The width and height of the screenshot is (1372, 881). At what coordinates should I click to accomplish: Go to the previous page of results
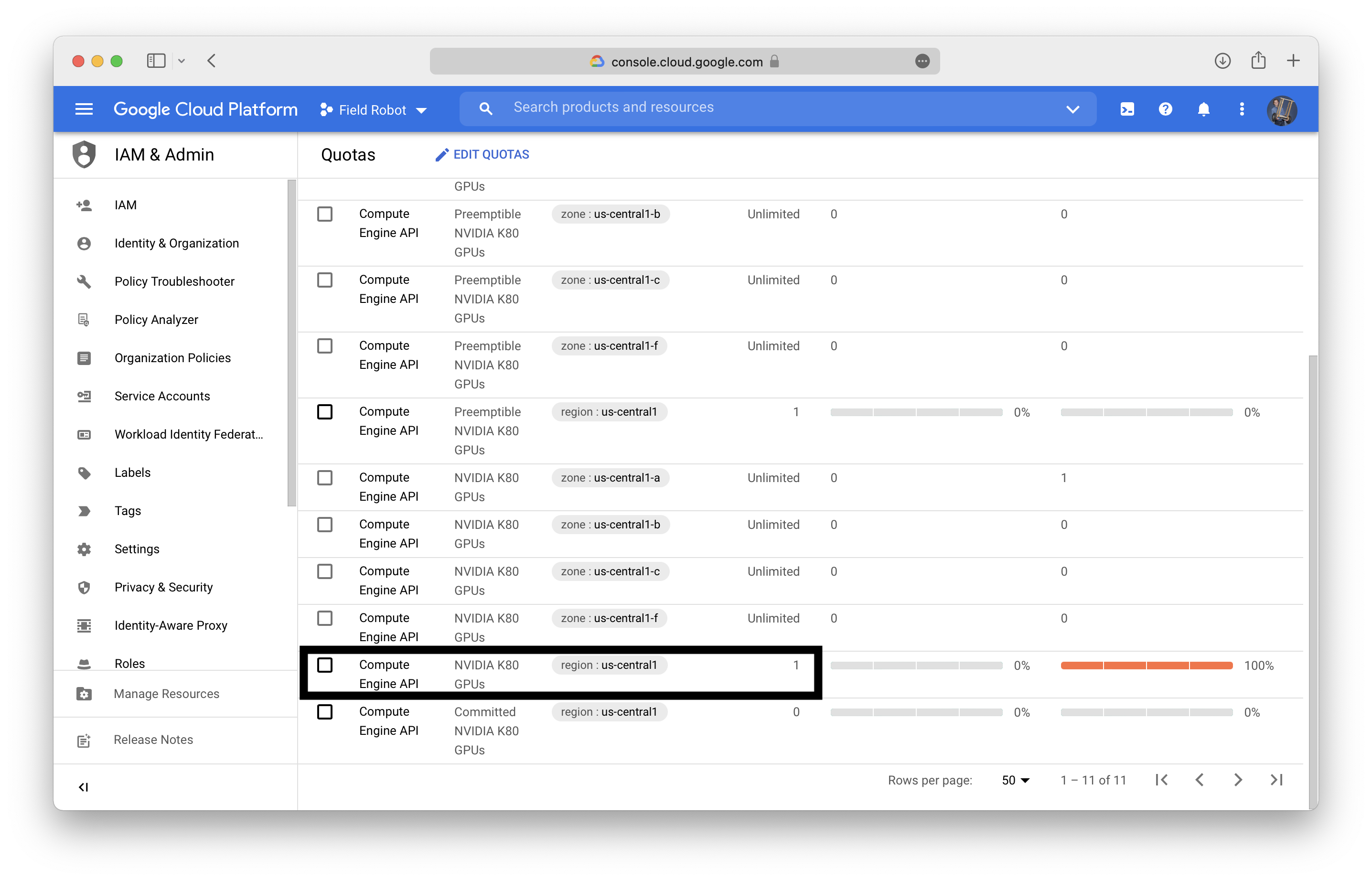[x=1200, y=780]
